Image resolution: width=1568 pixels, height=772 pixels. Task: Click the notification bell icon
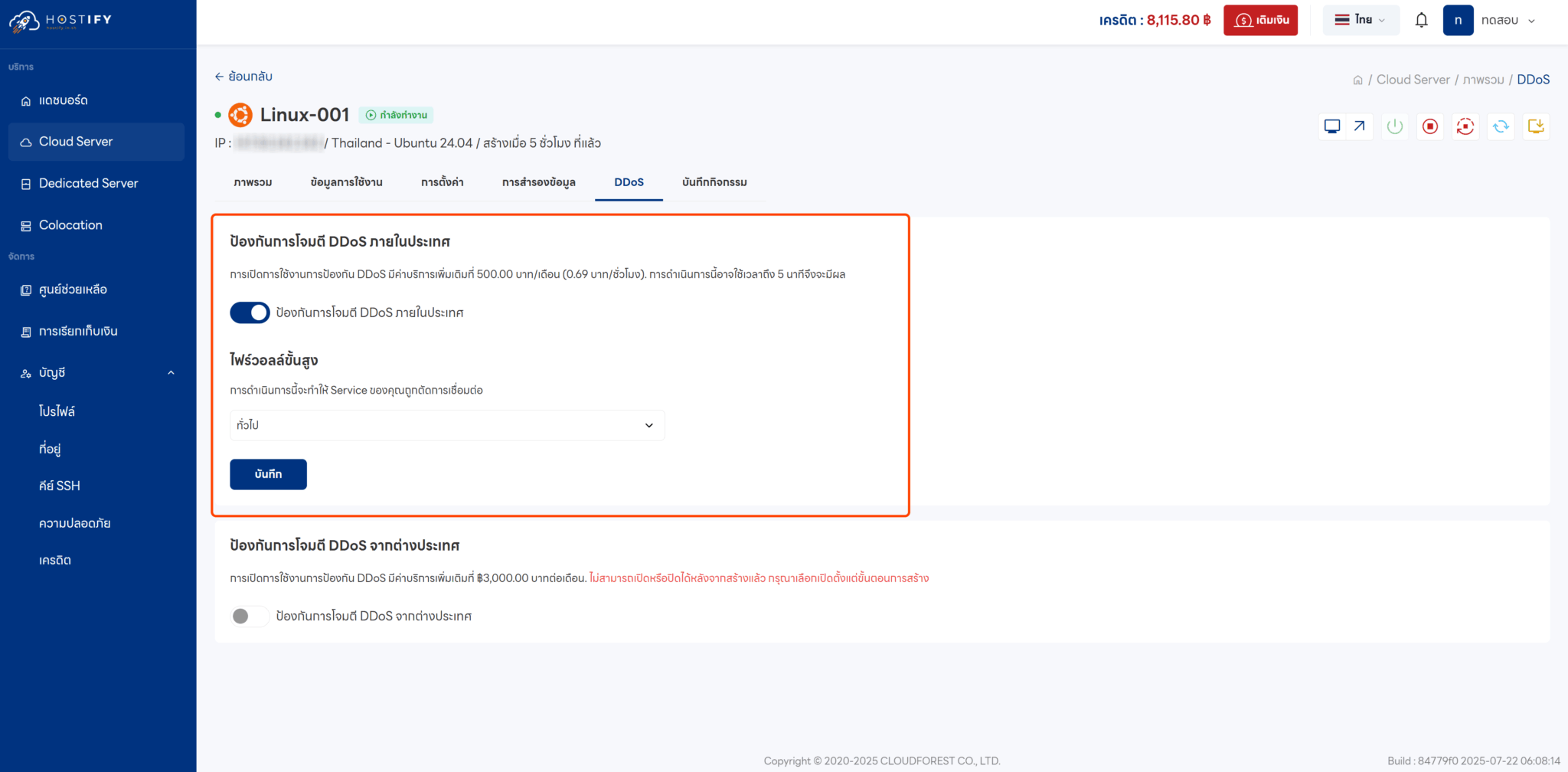click(x=1422, y=19)
